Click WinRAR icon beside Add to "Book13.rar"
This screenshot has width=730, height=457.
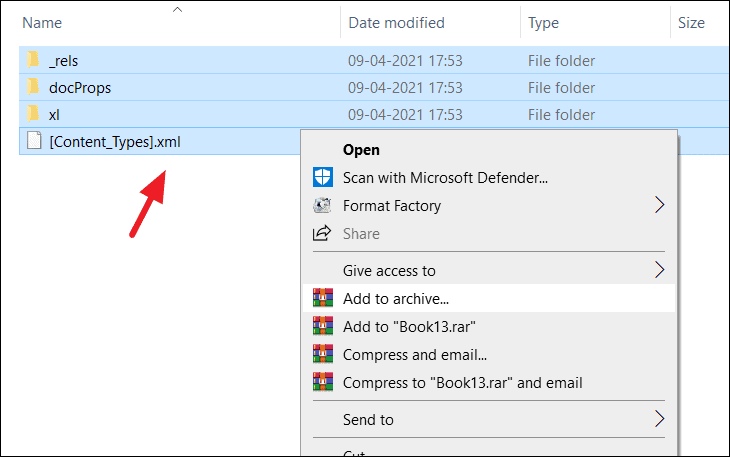click(323, 326)
